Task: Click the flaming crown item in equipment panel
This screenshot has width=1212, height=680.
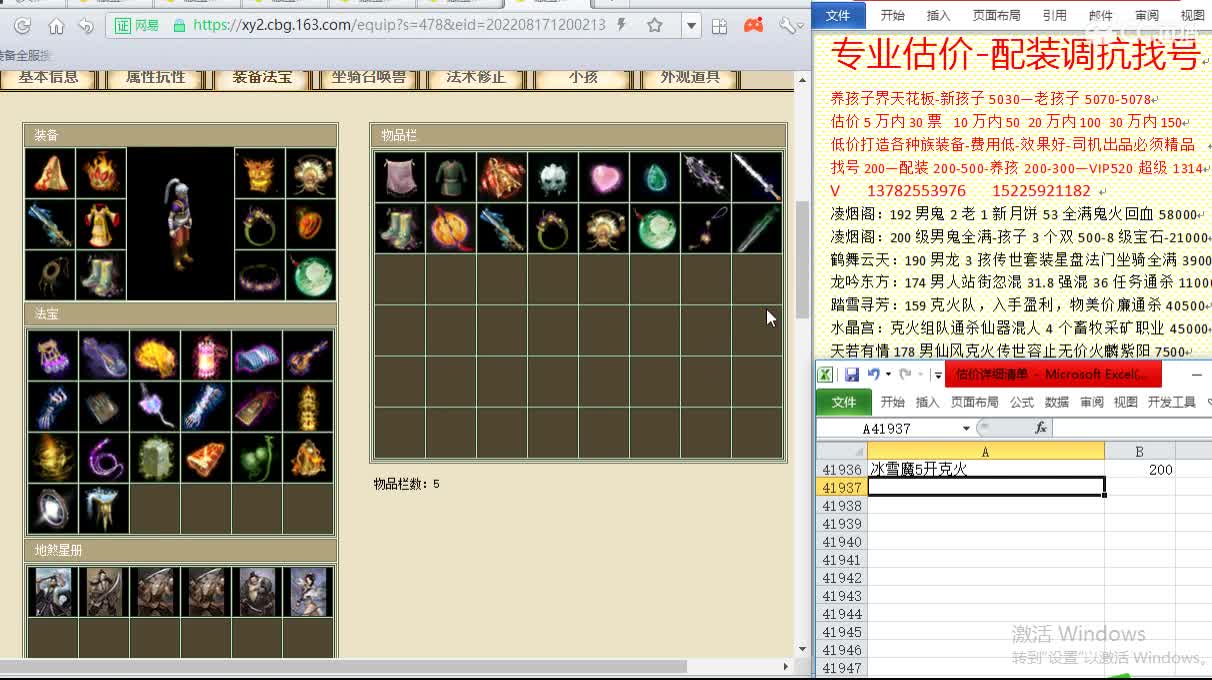Action: (101, 173)
